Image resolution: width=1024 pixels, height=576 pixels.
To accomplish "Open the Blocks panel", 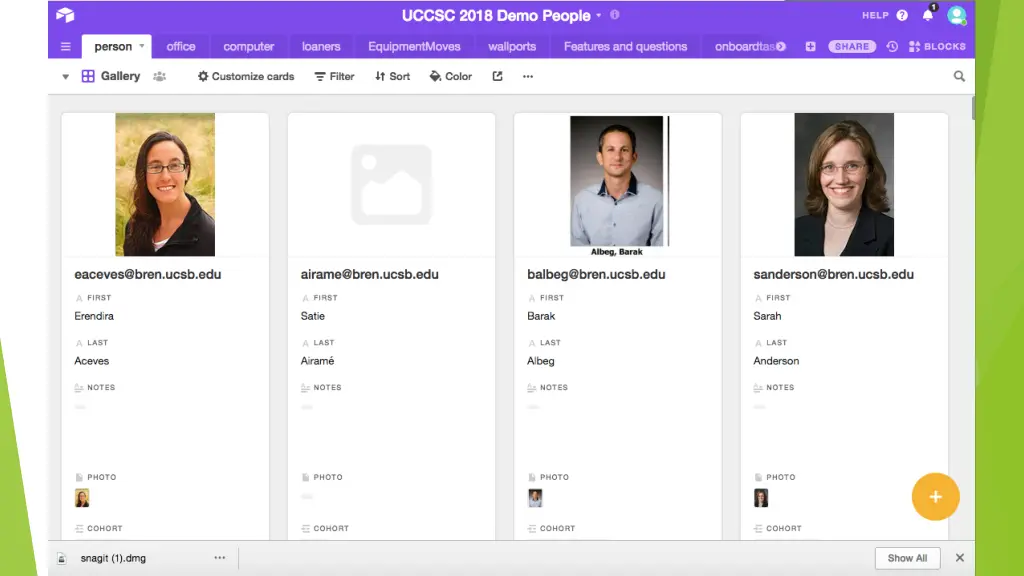I will click(937, 46).
